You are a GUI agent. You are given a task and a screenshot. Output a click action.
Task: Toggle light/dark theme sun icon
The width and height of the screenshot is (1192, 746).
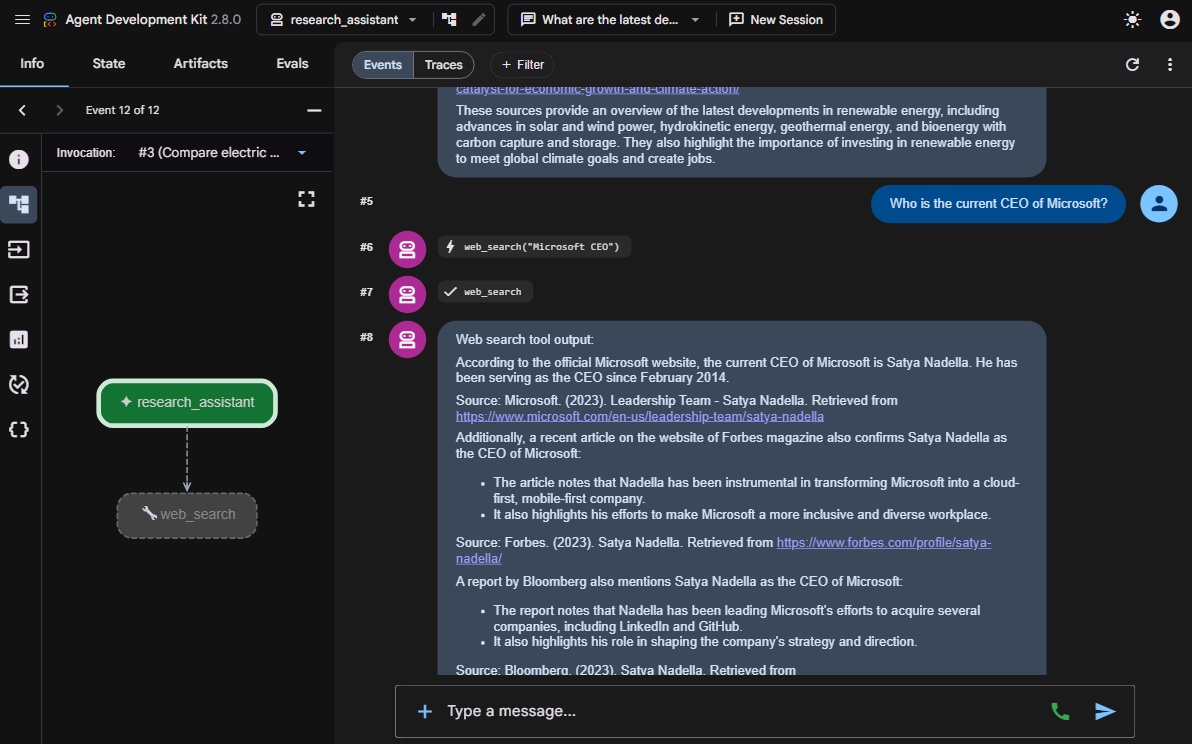pos(1133,20)
